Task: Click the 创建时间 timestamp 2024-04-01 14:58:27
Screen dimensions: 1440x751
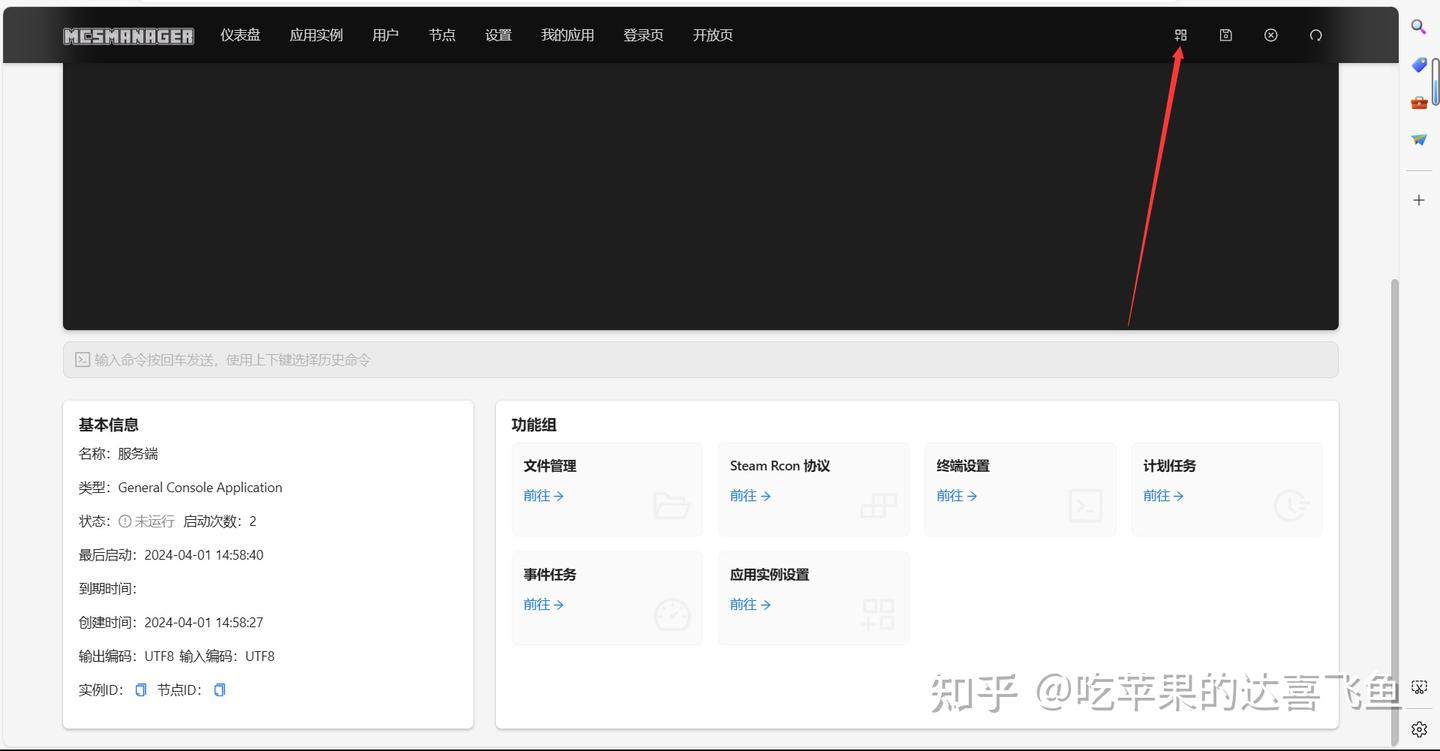Action: click(204, 622)
